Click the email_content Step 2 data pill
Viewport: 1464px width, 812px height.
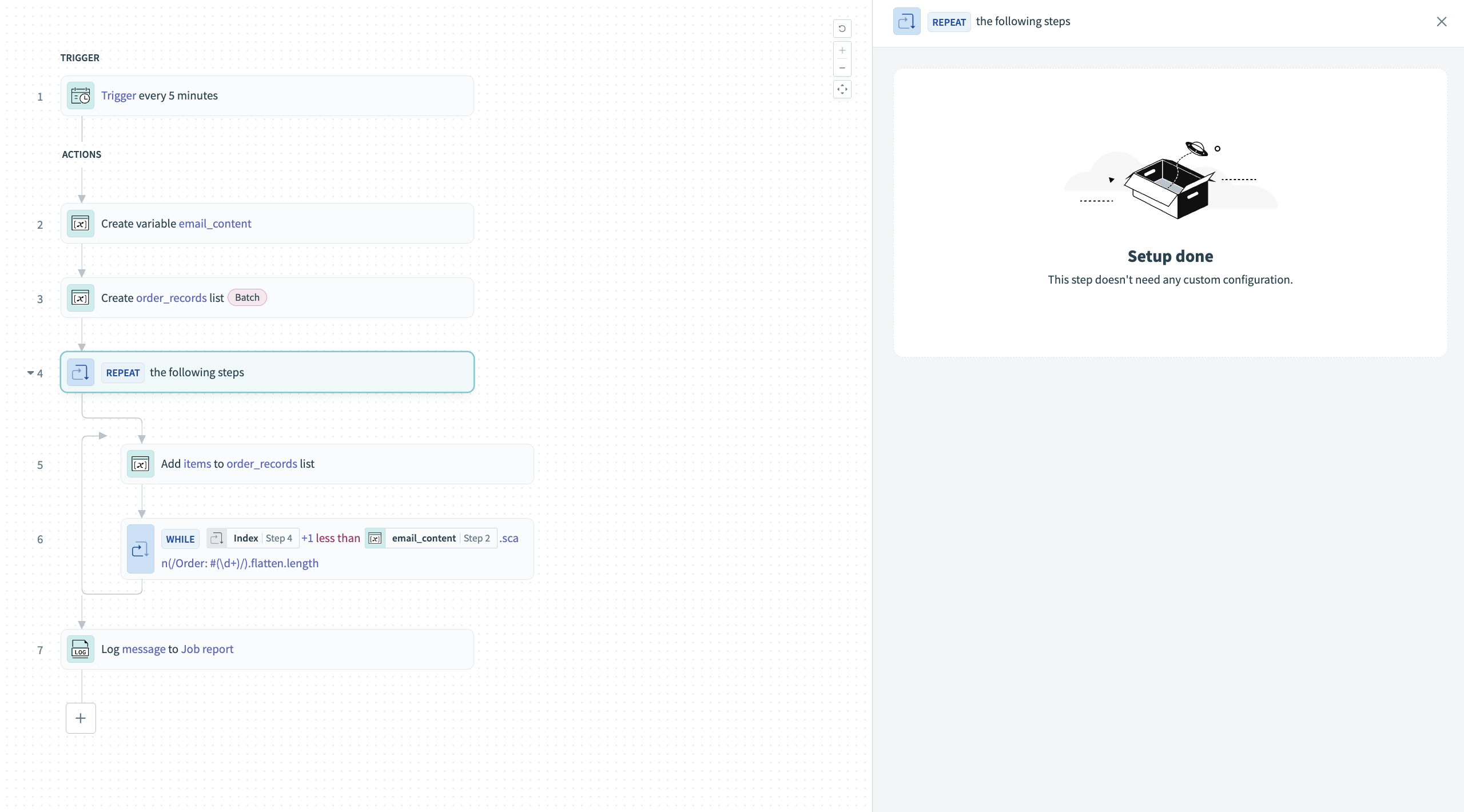[x=431, y=538]
